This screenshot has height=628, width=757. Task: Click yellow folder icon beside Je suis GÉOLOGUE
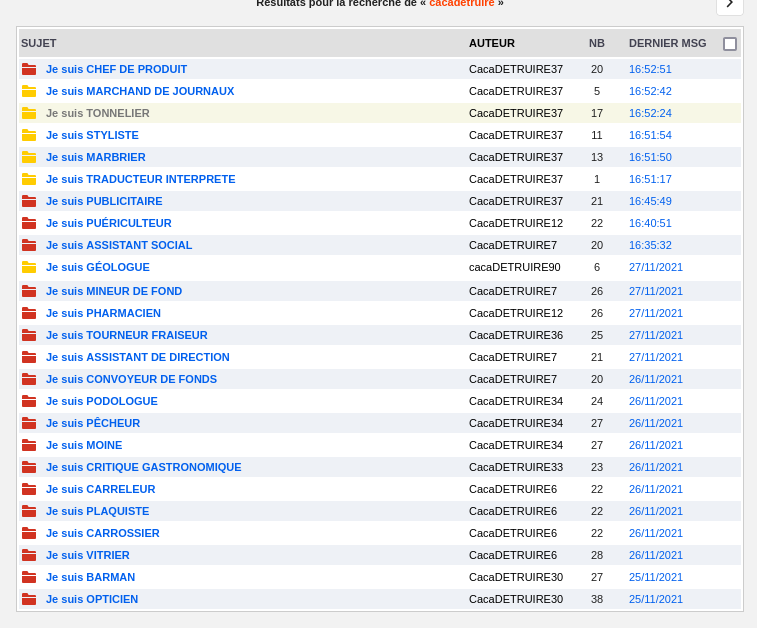click(x=29, y=267)
